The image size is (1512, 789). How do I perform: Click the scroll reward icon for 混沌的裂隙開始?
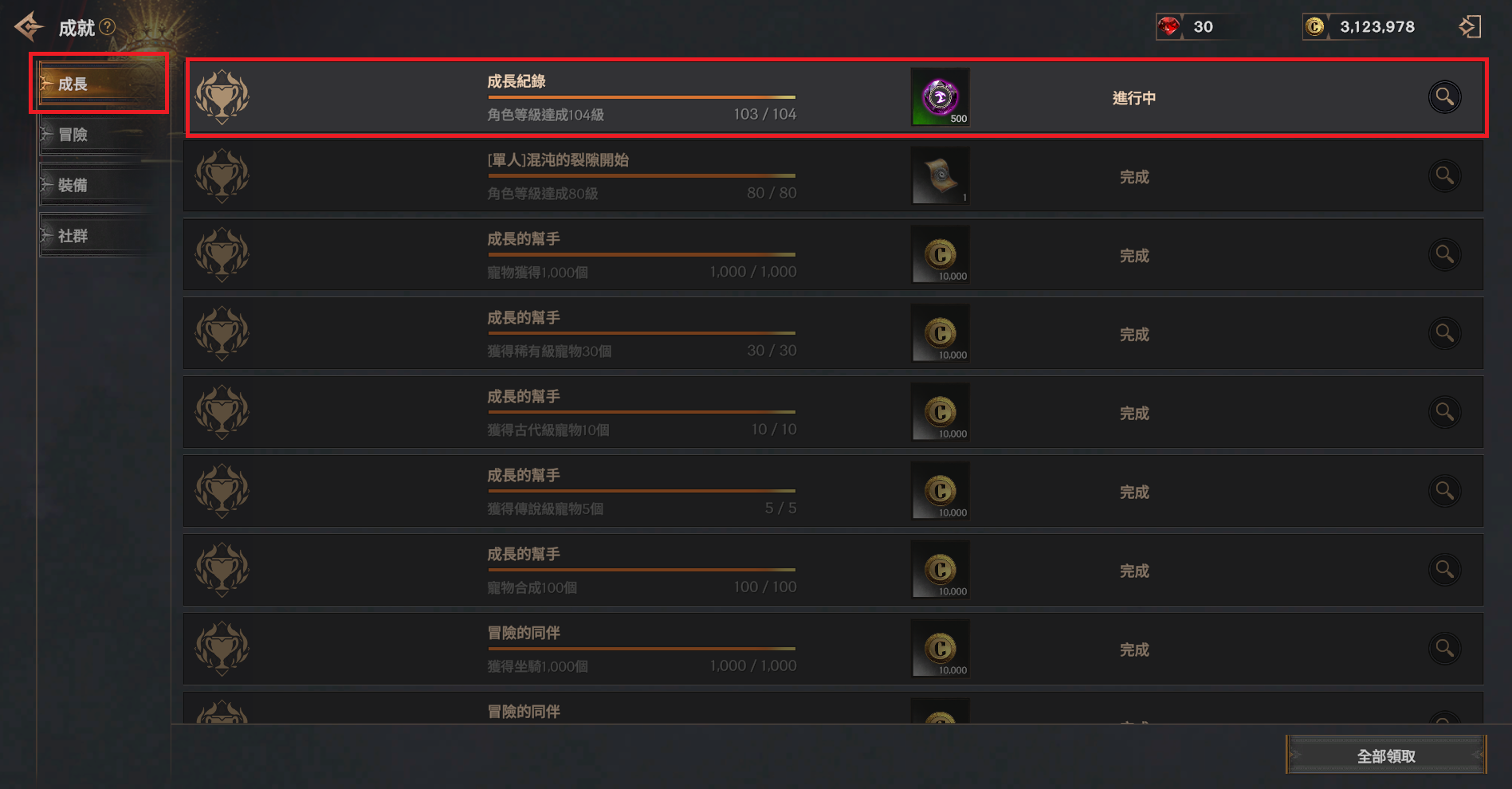point(941,175)
